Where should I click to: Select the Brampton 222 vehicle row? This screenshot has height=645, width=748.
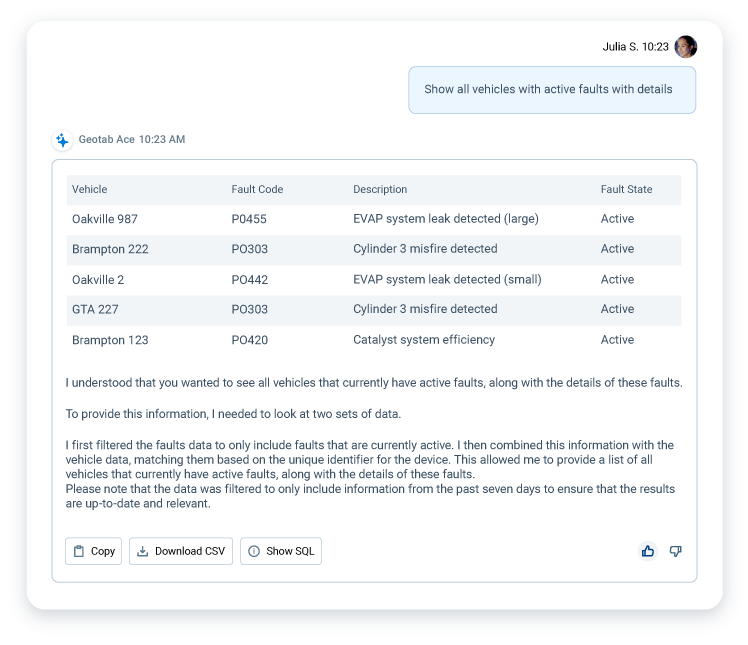110,249
